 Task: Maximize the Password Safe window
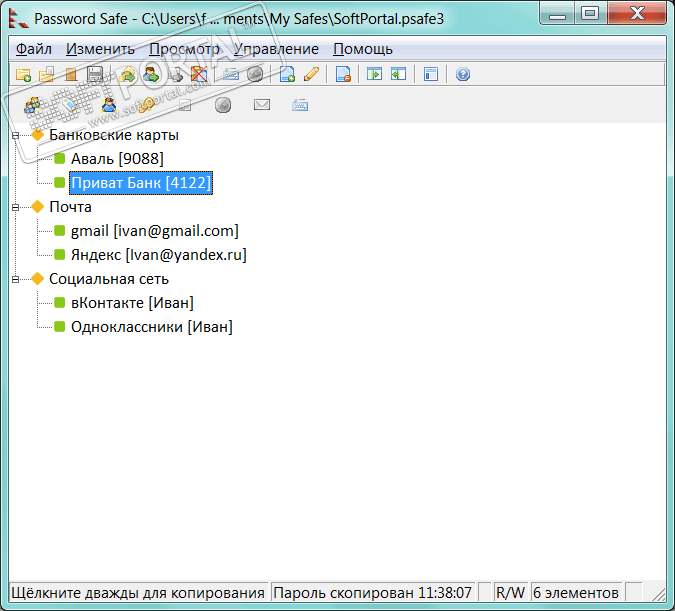(590, 13)
